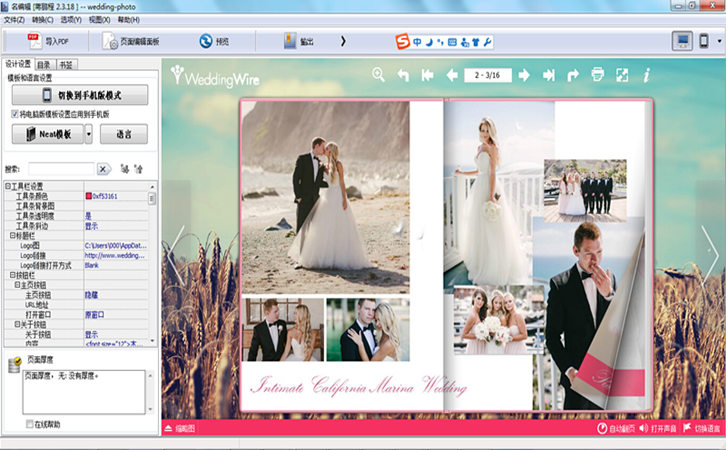This screenshot has height=450, width=726.
Task: Click the 切换到手机版模式 button
Action: coord(80,95)
